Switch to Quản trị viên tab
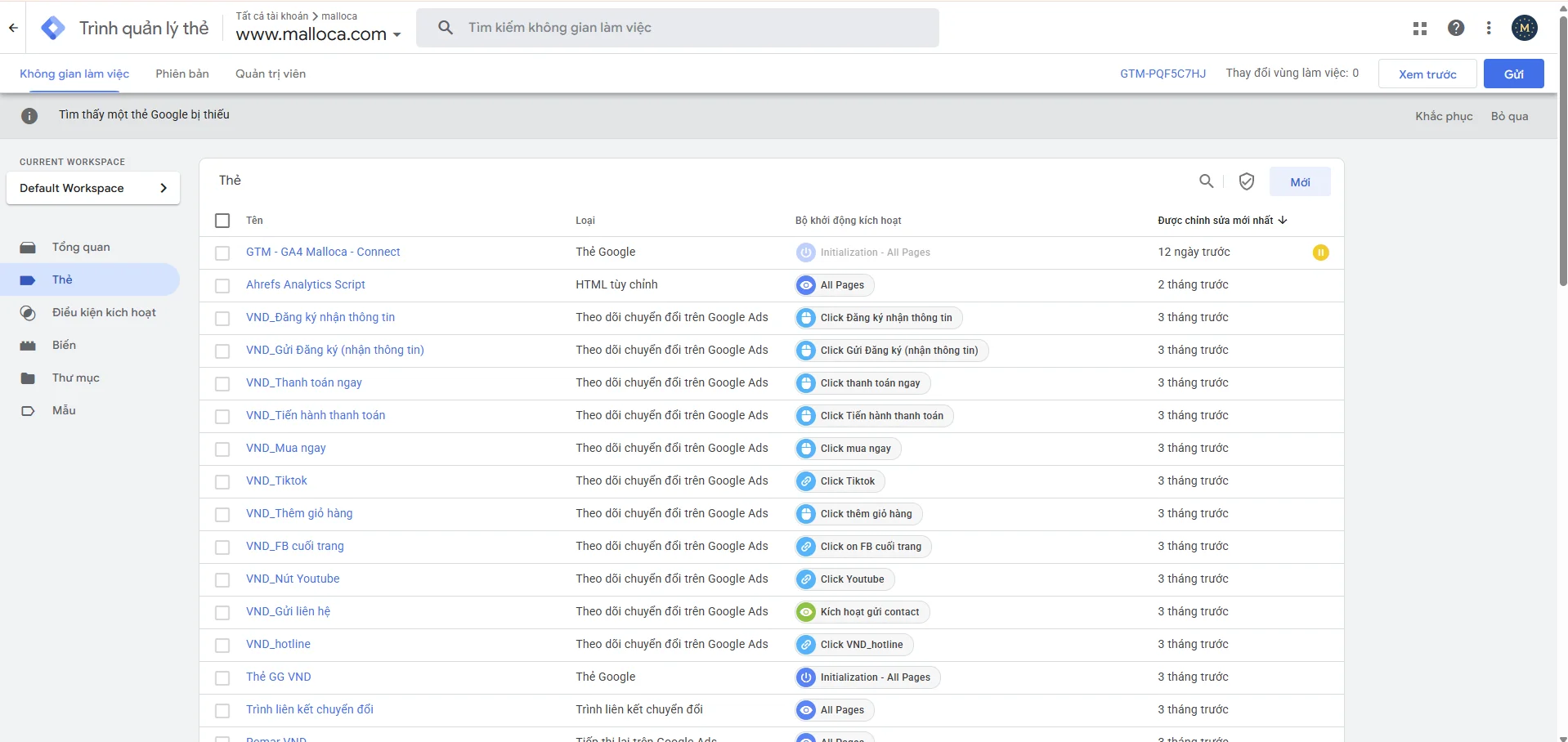Screen dimensions: 1568x742 pyautogui.click(x=271, y=74)
